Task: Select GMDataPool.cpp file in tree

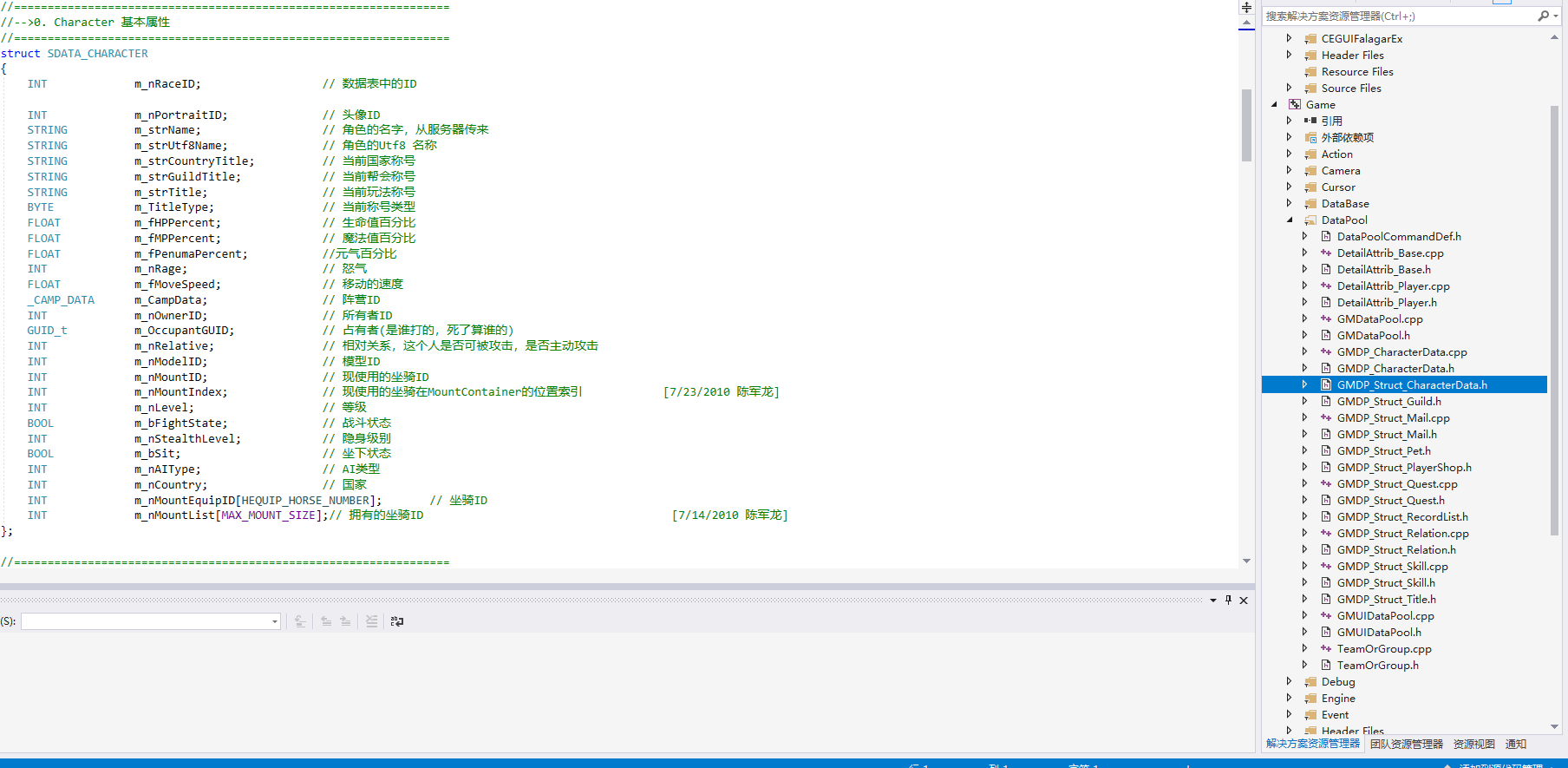Action: click(x=1379, y=319)
